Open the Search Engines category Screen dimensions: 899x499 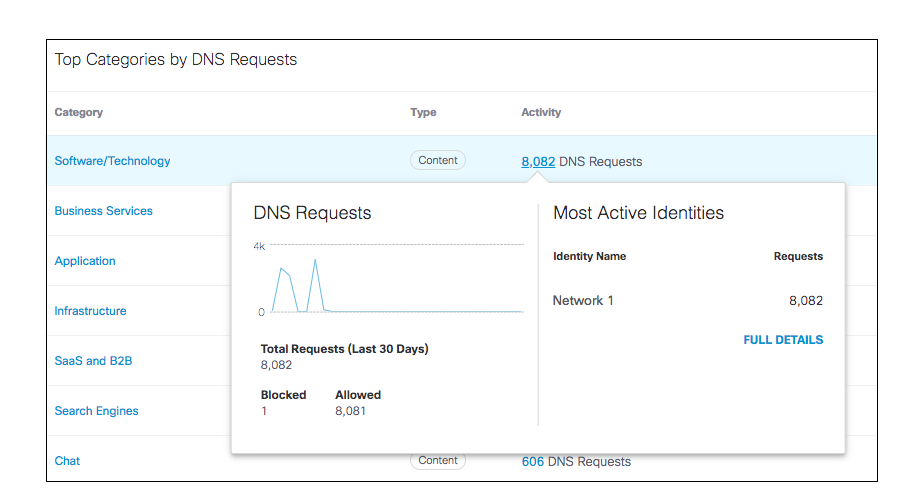[96, 411]
